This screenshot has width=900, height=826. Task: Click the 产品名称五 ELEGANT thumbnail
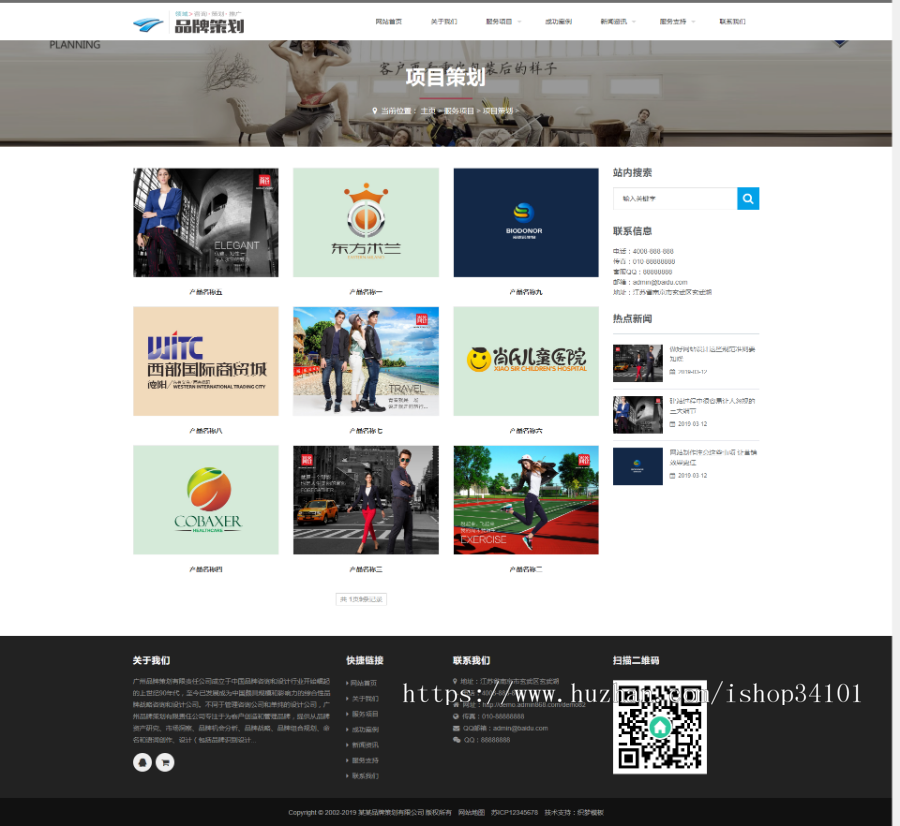tap(205, 221)
